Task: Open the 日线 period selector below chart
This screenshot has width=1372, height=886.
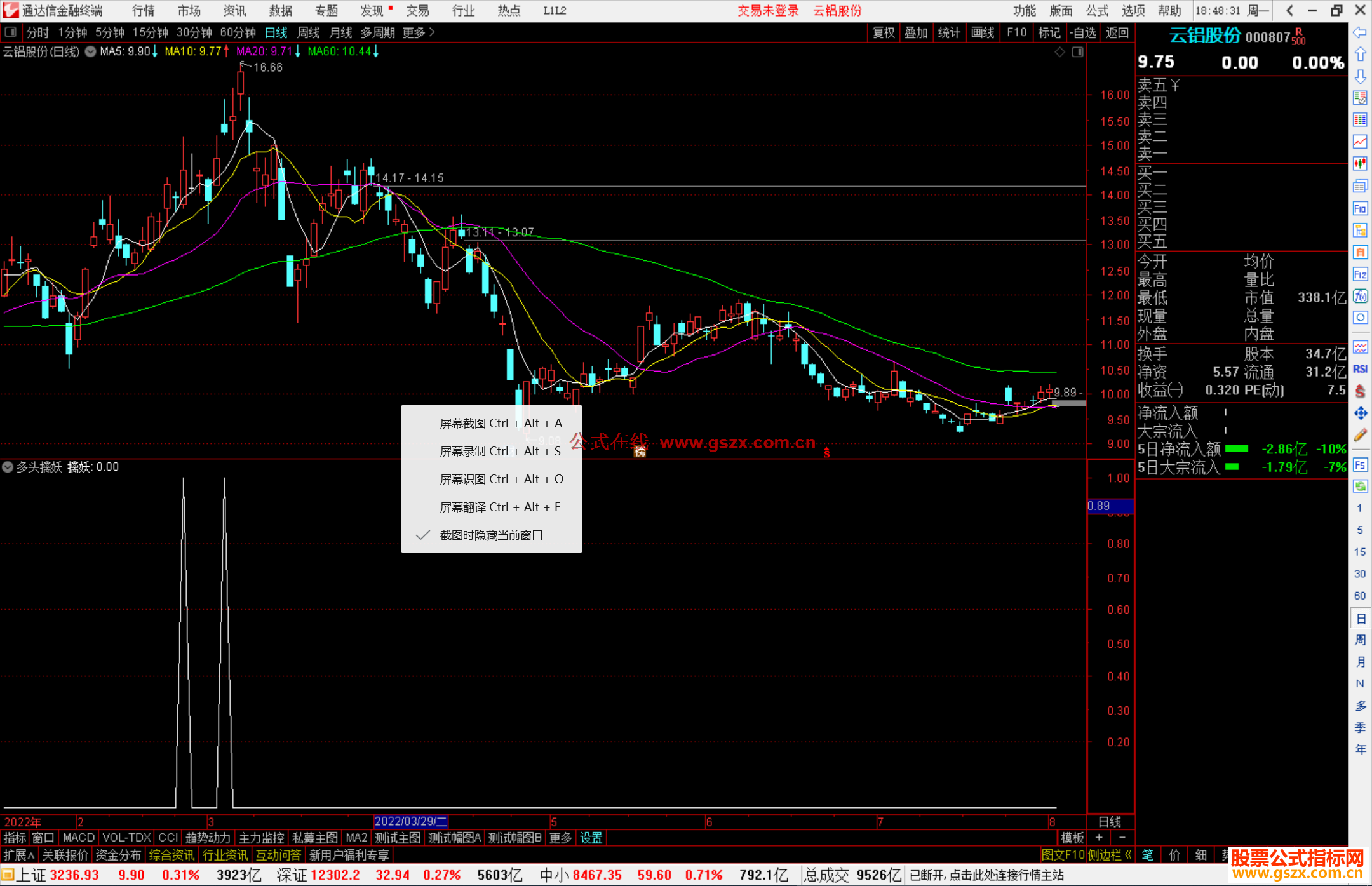Action: point(1110,822)
